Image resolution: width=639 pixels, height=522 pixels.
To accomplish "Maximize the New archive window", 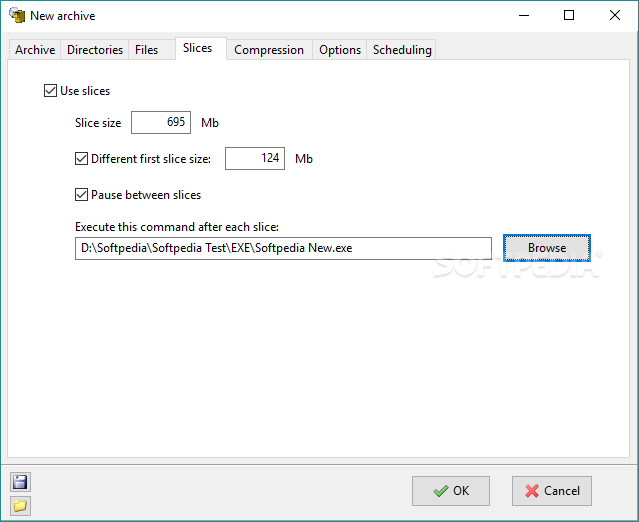I will pyautogui.click(x=569, y=15).
